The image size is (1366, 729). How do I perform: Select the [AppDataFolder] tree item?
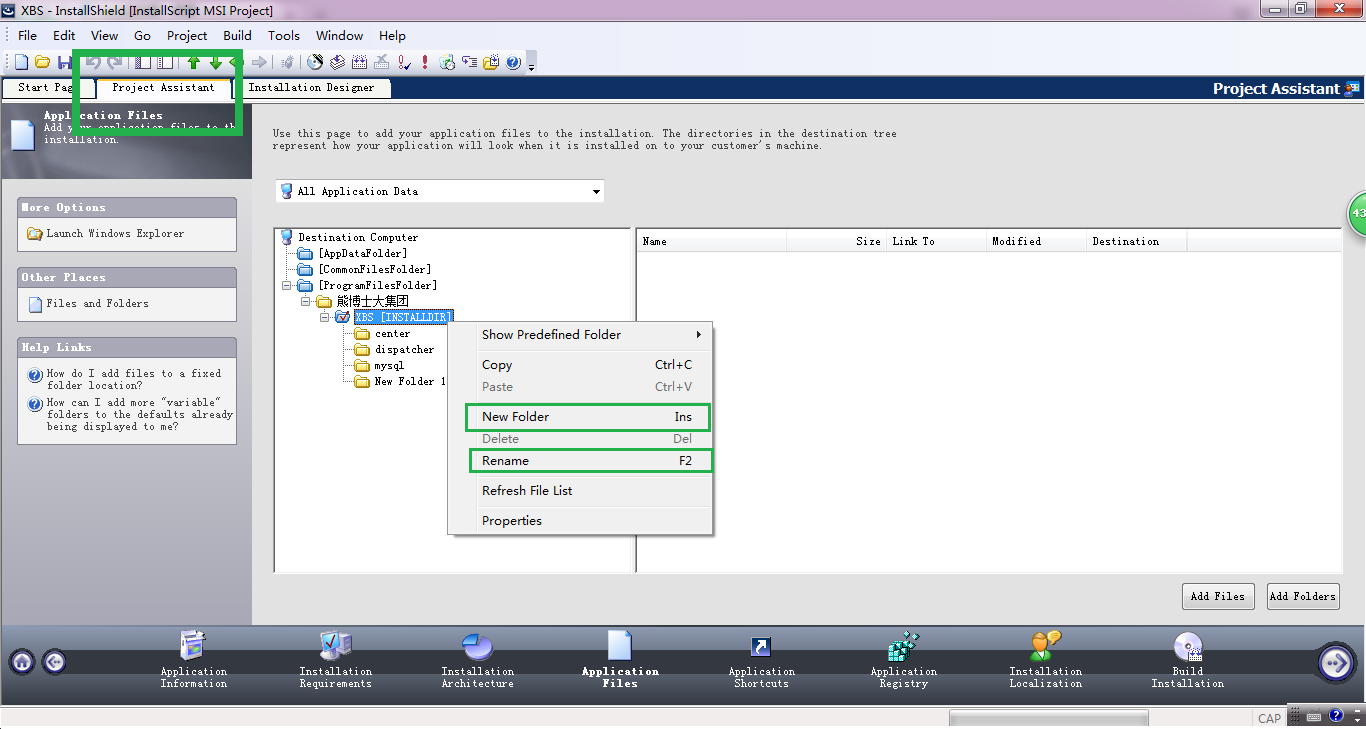click(x=362, y=254)
